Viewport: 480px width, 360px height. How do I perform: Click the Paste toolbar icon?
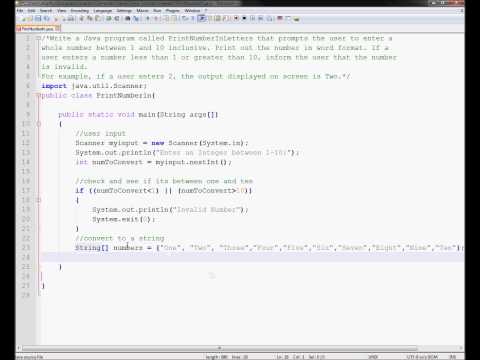[x=98, y=19]
